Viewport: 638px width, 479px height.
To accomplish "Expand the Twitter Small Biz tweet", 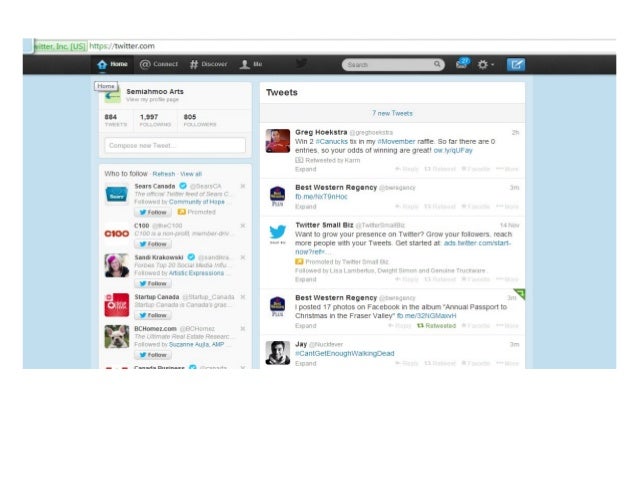I will pyautogui.click(x=306, y=279).
